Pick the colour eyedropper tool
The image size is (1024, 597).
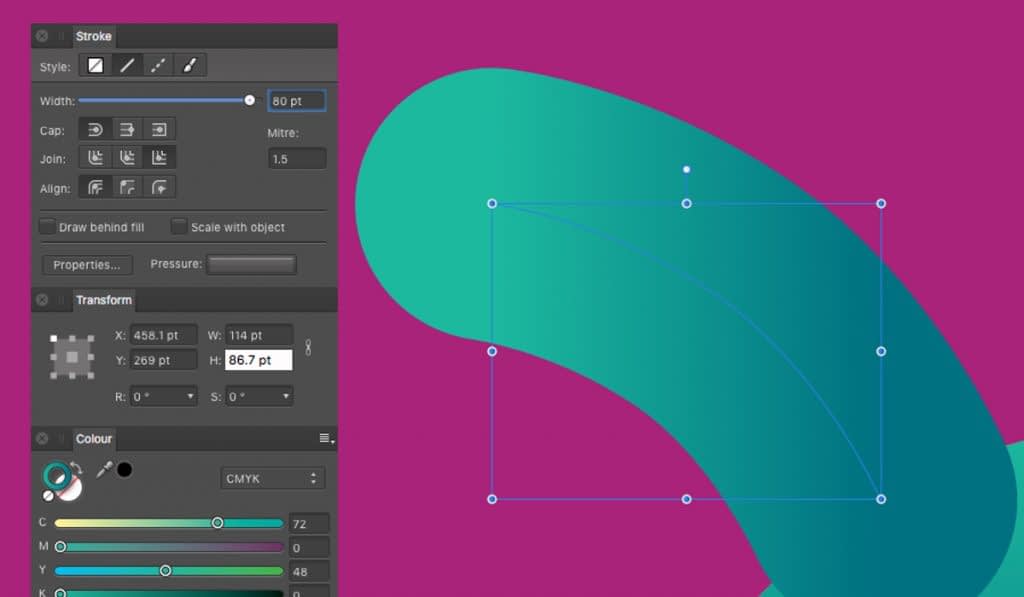coord(105,467)
